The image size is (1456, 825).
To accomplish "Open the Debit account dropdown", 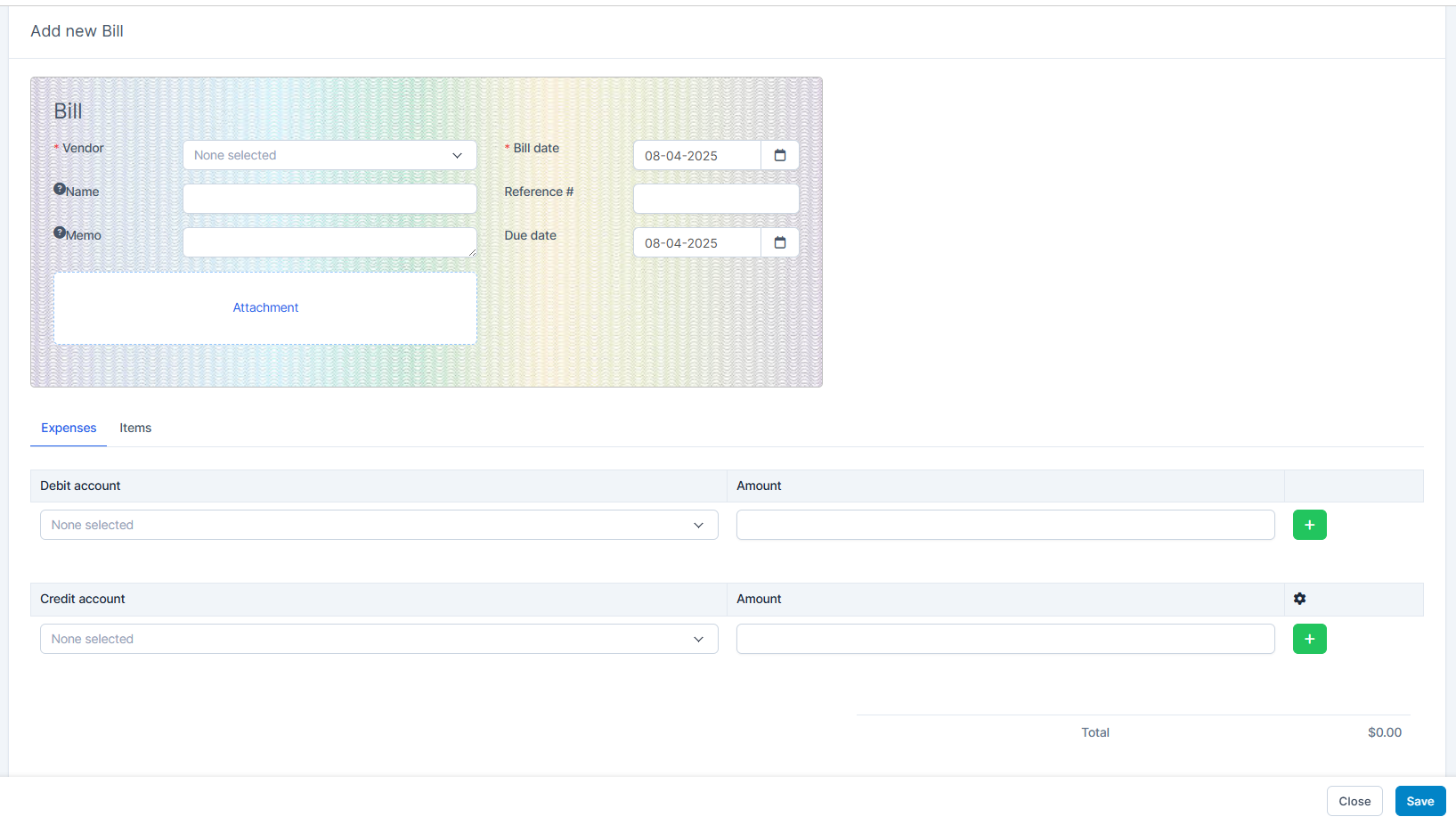I will point(378,525).
